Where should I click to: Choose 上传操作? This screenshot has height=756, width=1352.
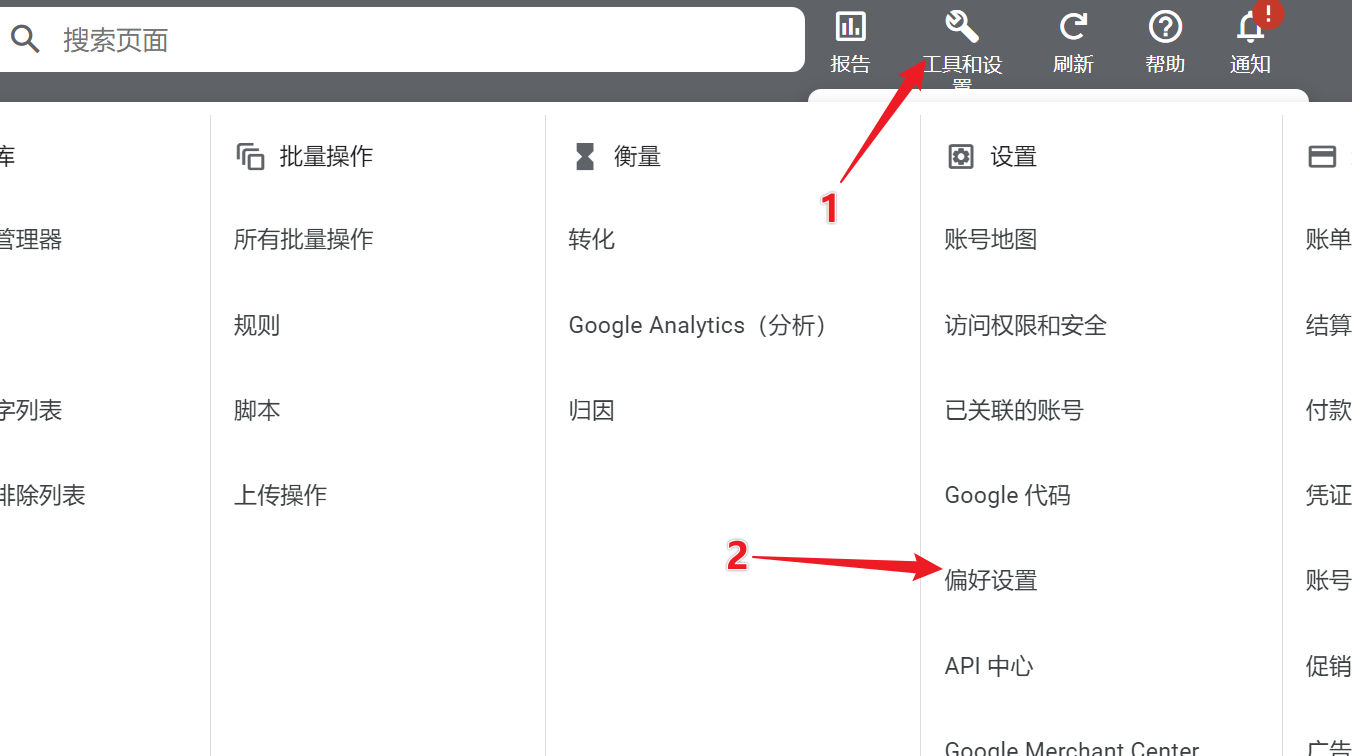pos(280,495)
